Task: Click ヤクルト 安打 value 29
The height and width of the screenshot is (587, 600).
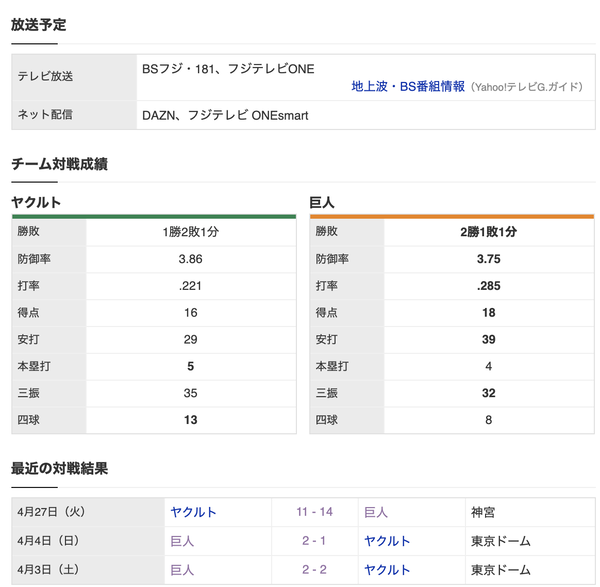Action: coord(191,339)
